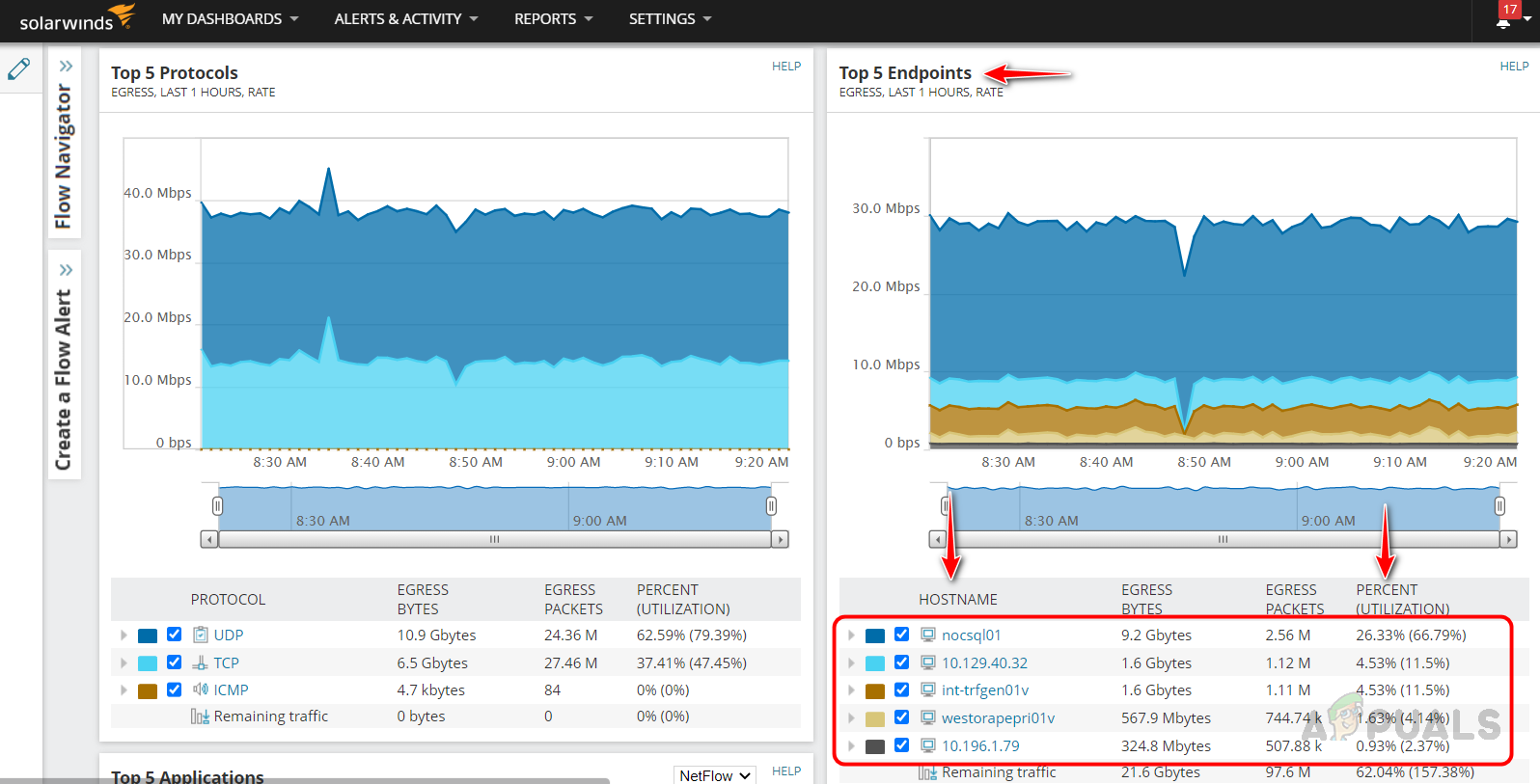The width and height of the screenshot is (1540, 784).
Task: Uncheck the int-trfgen01v endpoint checkbox
Action: click(x=901, y=689)
